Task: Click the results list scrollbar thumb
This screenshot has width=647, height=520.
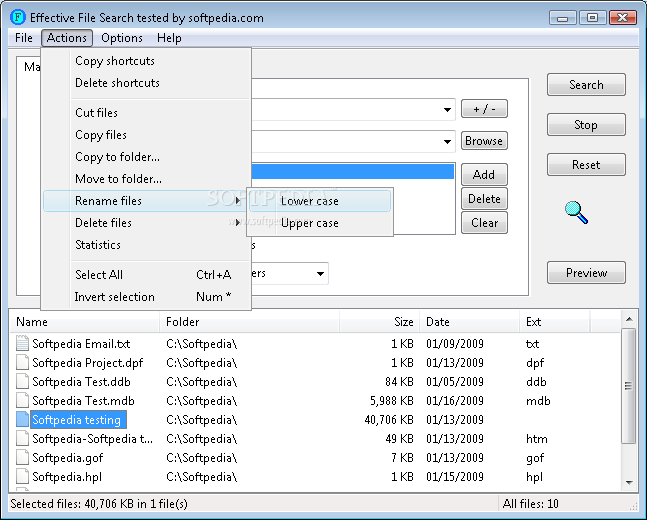Action: point(628,386)
